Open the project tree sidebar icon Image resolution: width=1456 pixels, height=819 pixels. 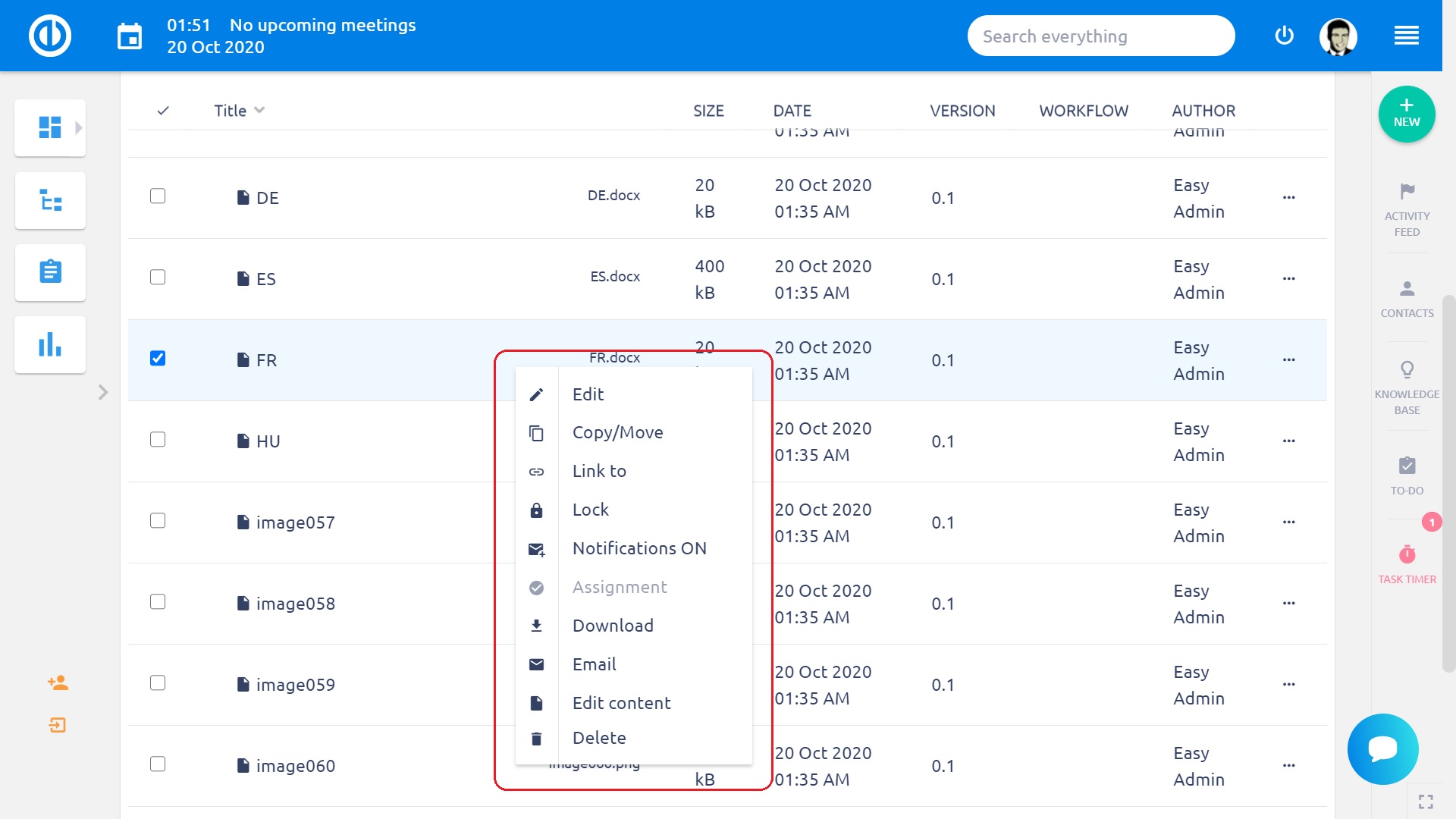click(x=50, y=201)
